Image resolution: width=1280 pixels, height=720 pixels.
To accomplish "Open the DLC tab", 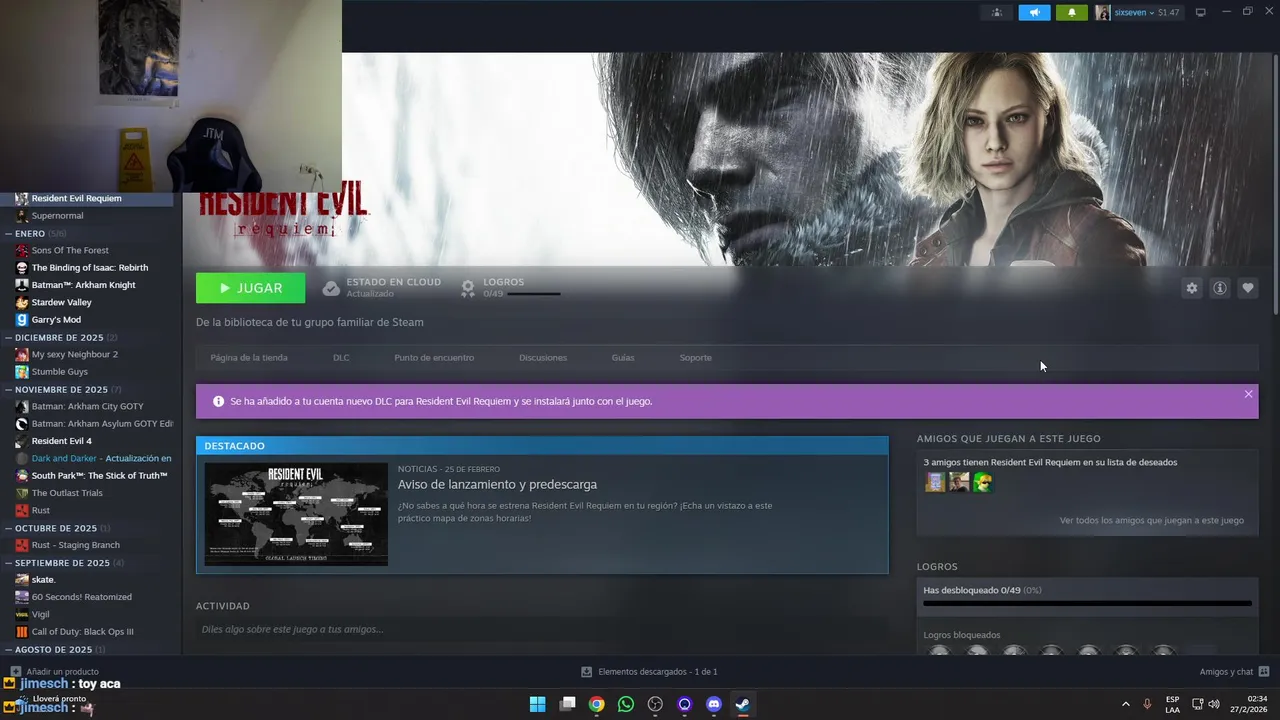I will click(x=341, y=358).
